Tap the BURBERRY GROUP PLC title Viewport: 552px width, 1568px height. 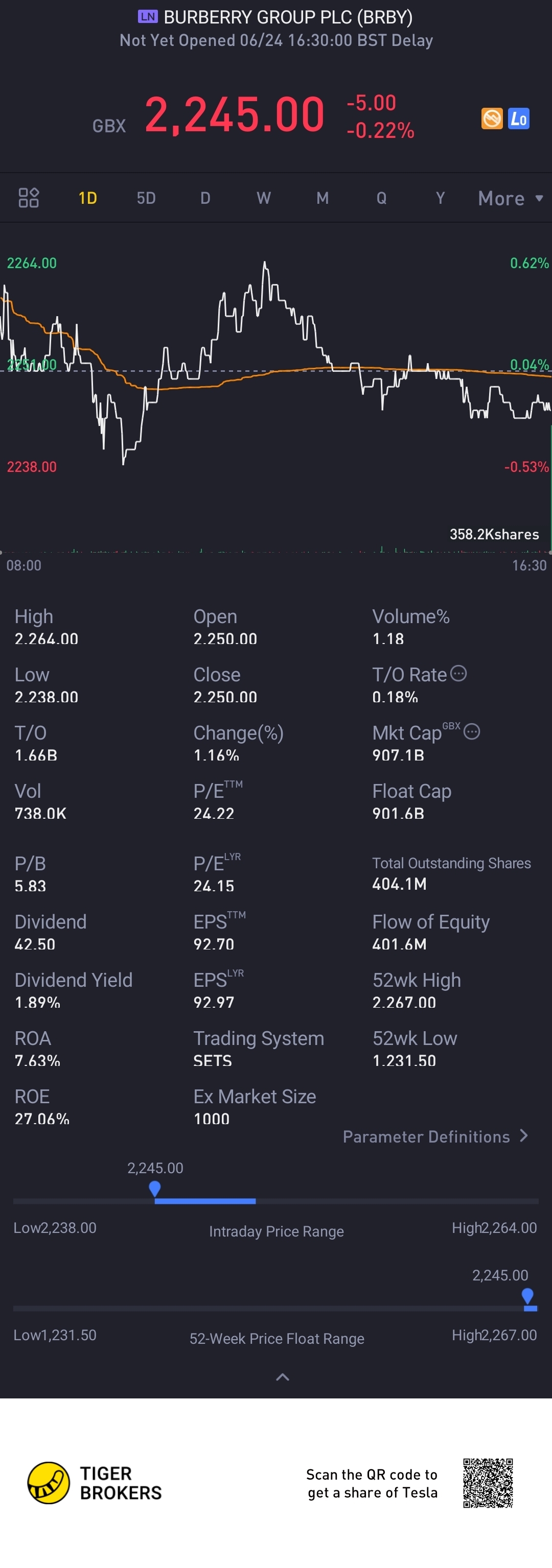288,17
